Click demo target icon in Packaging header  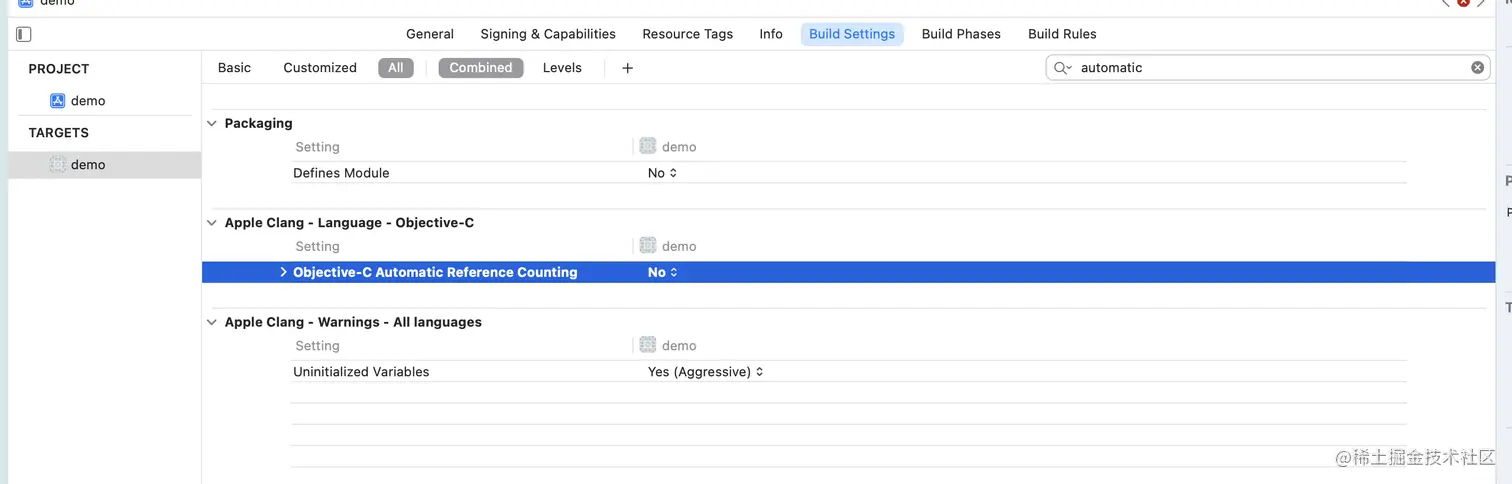(x=647, y=146)
